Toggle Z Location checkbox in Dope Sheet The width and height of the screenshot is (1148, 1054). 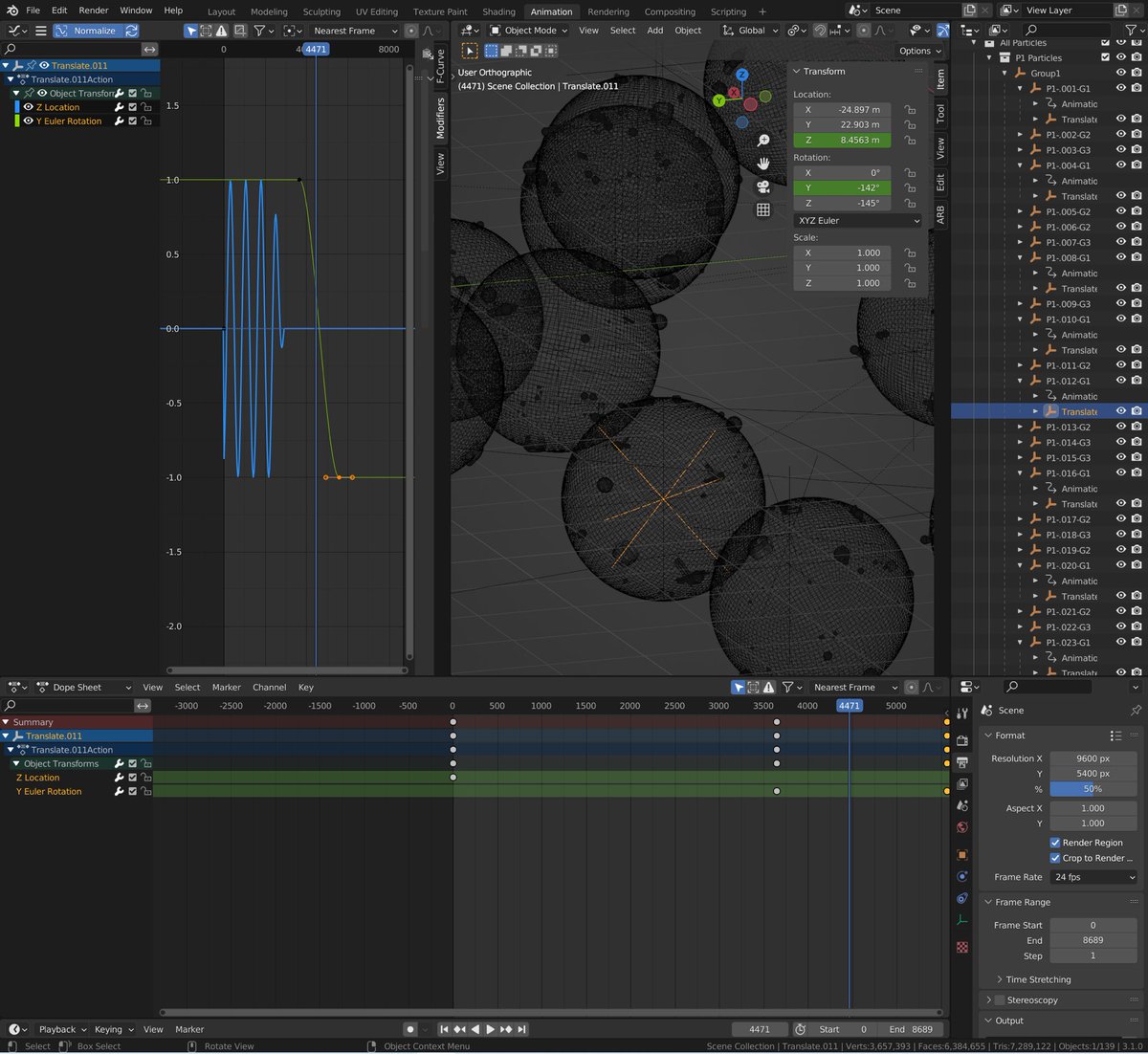133,778
